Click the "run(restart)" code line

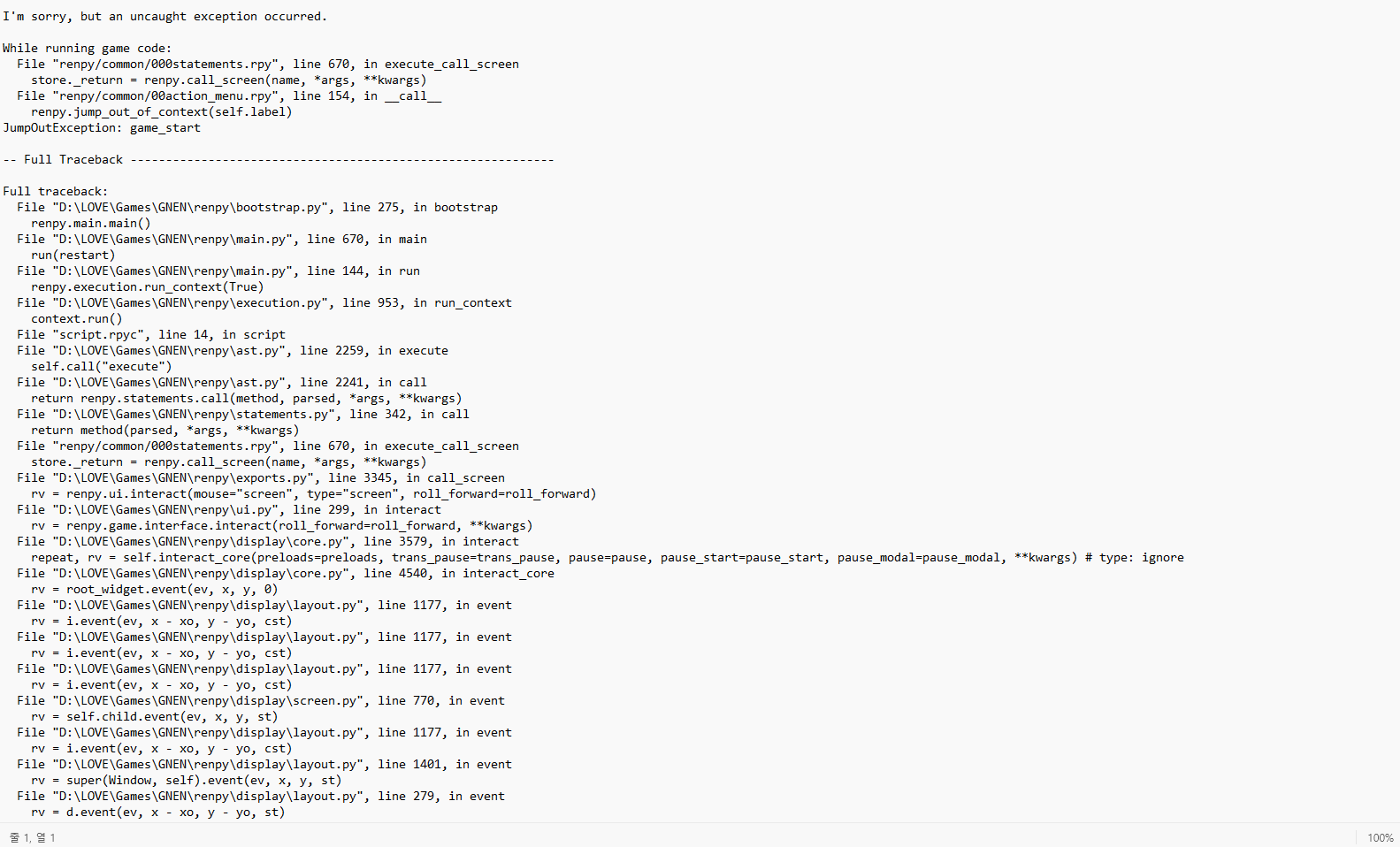[x=73, y=256]
